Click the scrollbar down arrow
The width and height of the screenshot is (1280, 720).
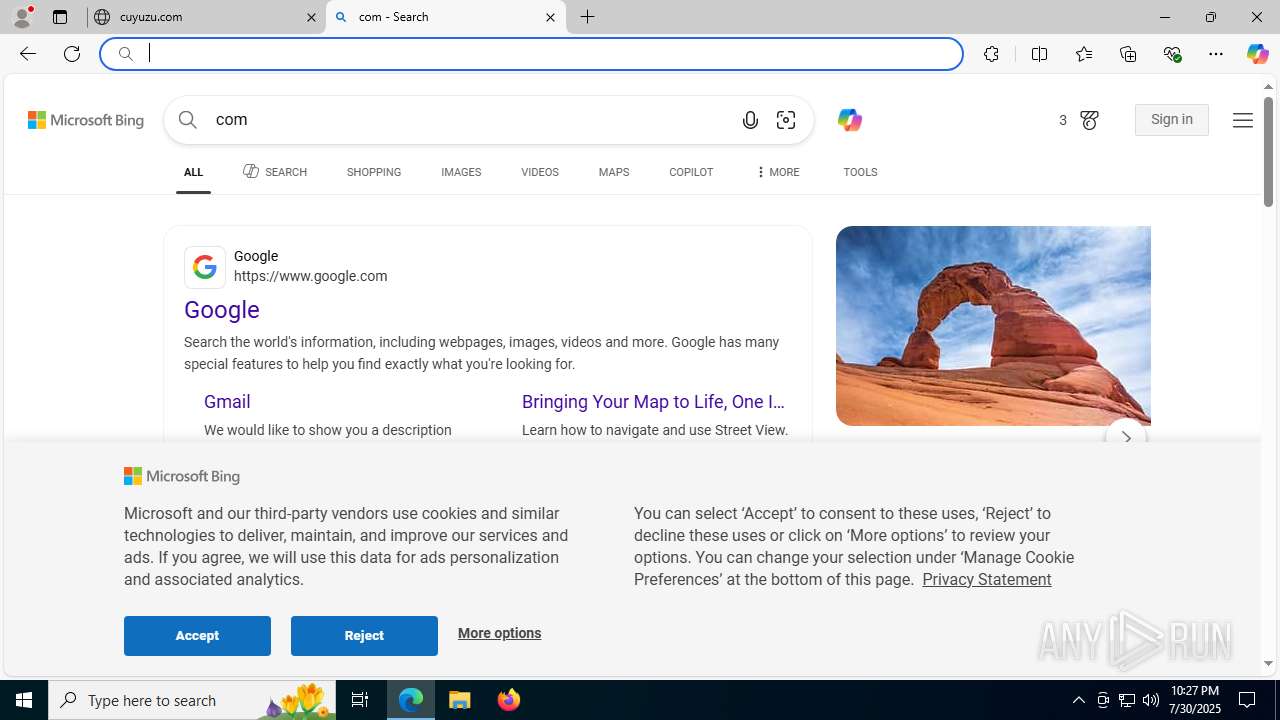tap(1268, 663)
